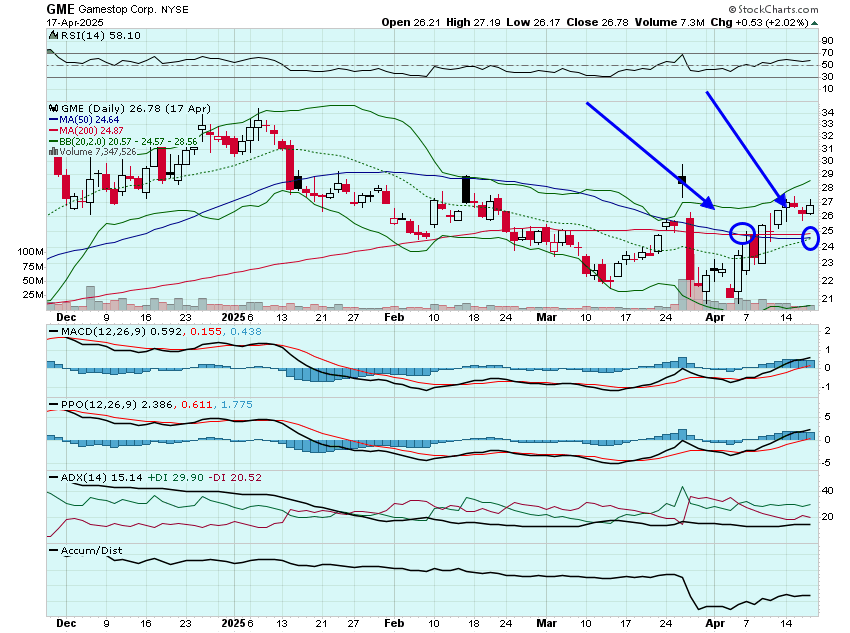
Task: Select the 17-Apr-2025 date label
Action: [75, 23]
